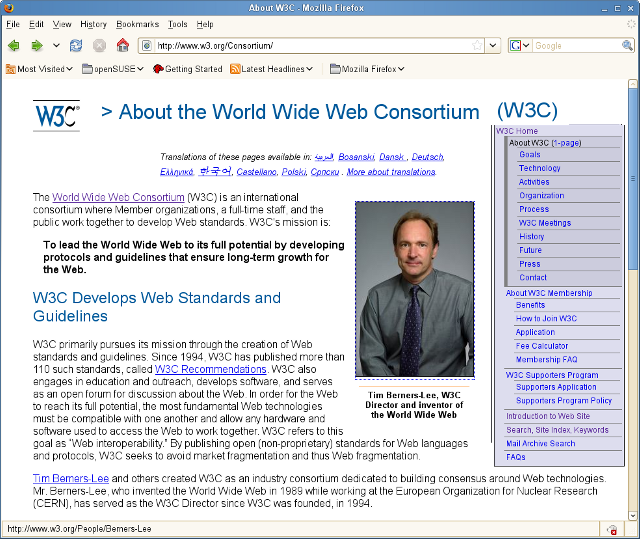640x539 pixels.
Task: Click the green Back arrow button
Action: 13,45
